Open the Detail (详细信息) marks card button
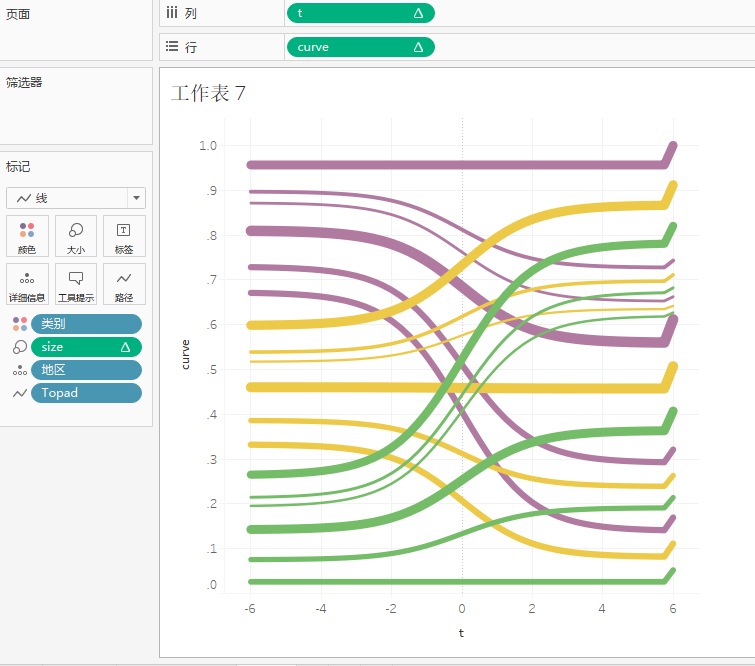Image resolution: width=755 pixels, height=666 pixels. point(27,284)
